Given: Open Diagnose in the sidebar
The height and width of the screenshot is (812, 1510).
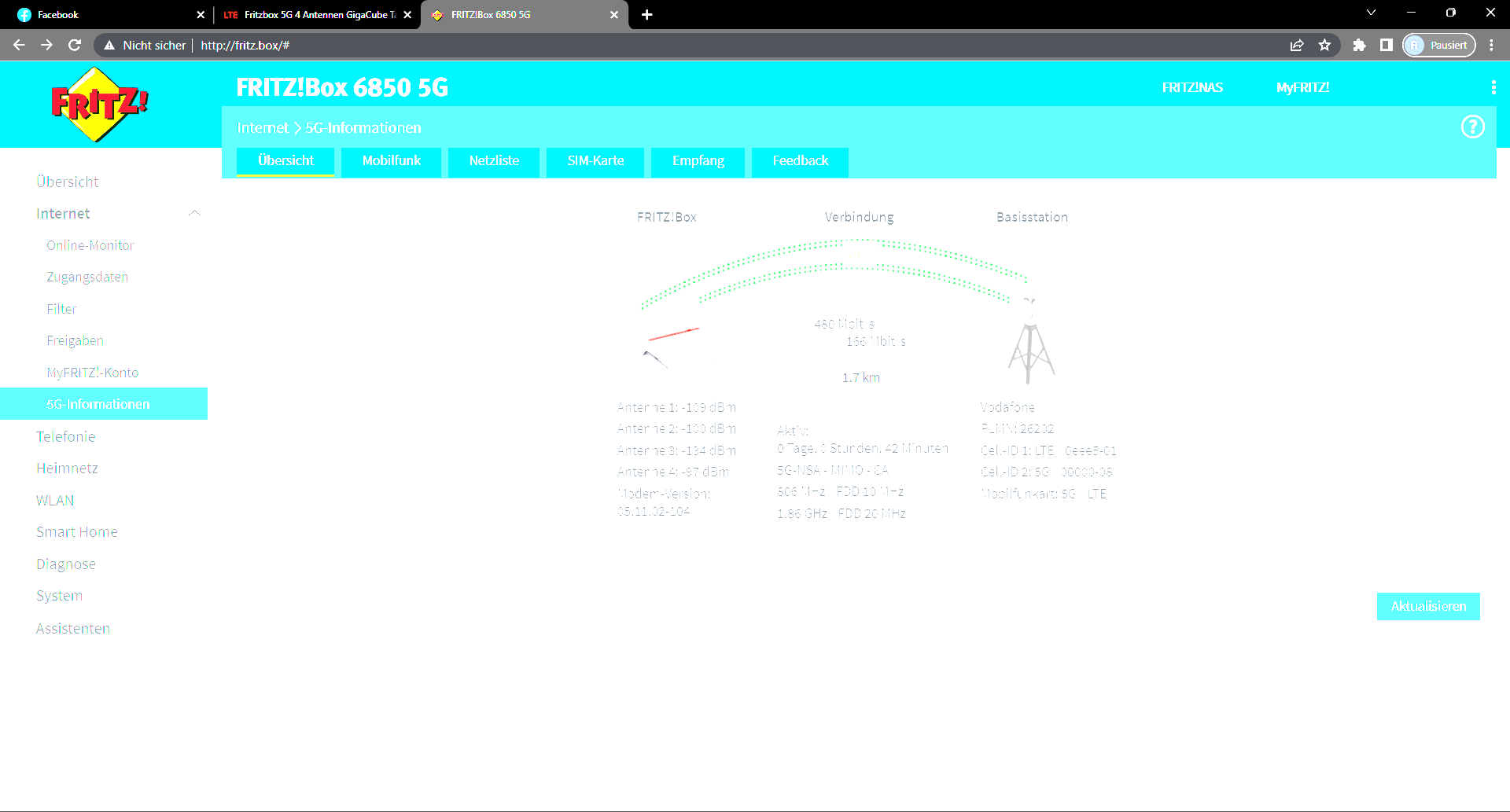Looking at the screenshot, I should coord(65,564).
